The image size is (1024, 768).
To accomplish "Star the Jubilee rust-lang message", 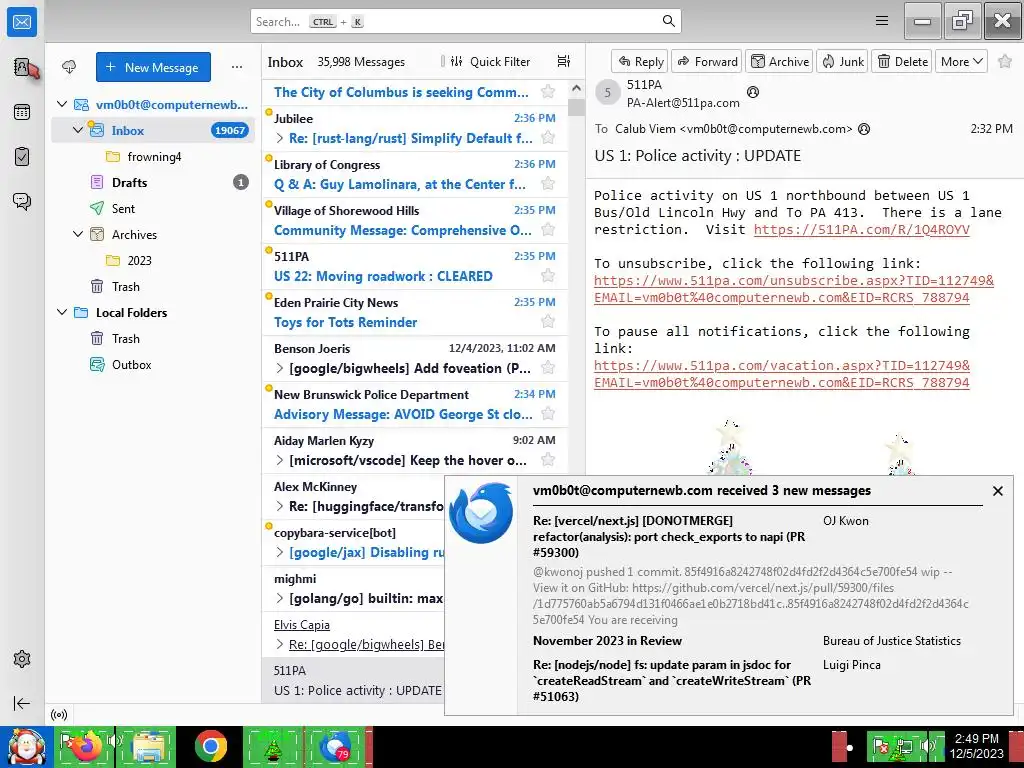I will click(548, 138).
